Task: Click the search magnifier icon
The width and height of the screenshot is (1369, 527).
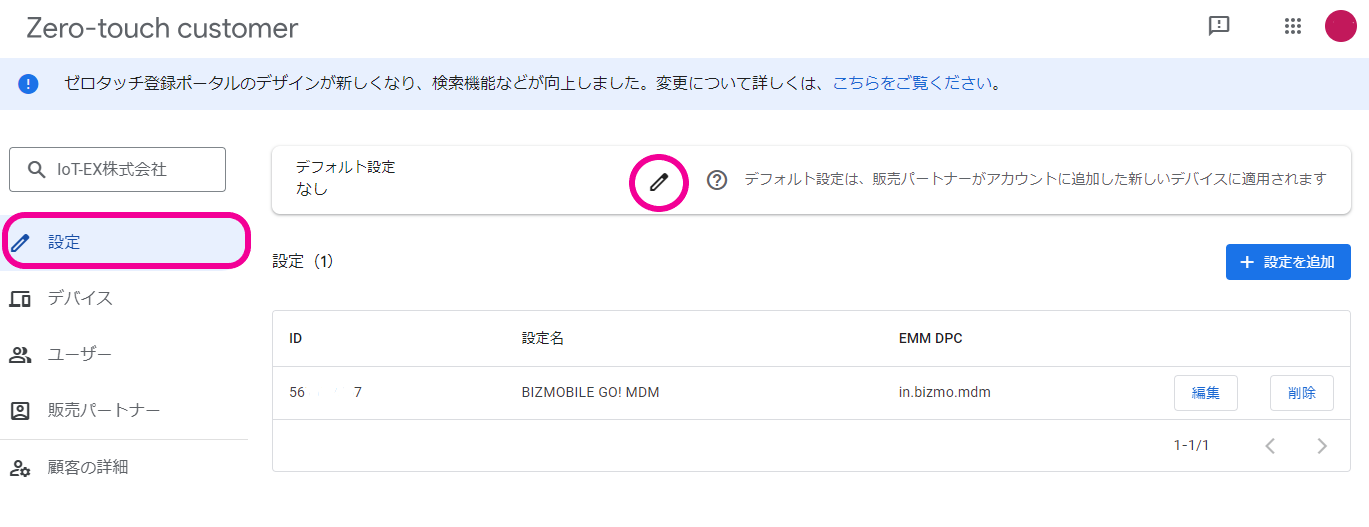Action: click(x=37, y=169)
